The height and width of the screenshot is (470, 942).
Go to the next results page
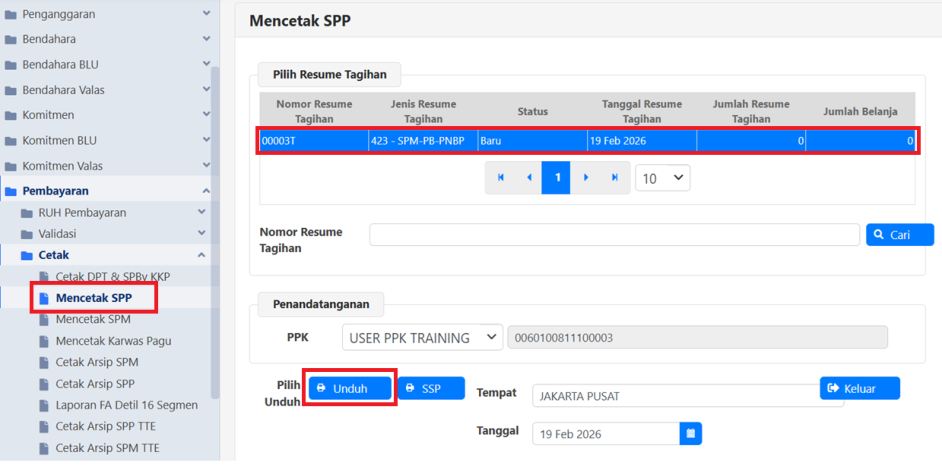point(586,178)
